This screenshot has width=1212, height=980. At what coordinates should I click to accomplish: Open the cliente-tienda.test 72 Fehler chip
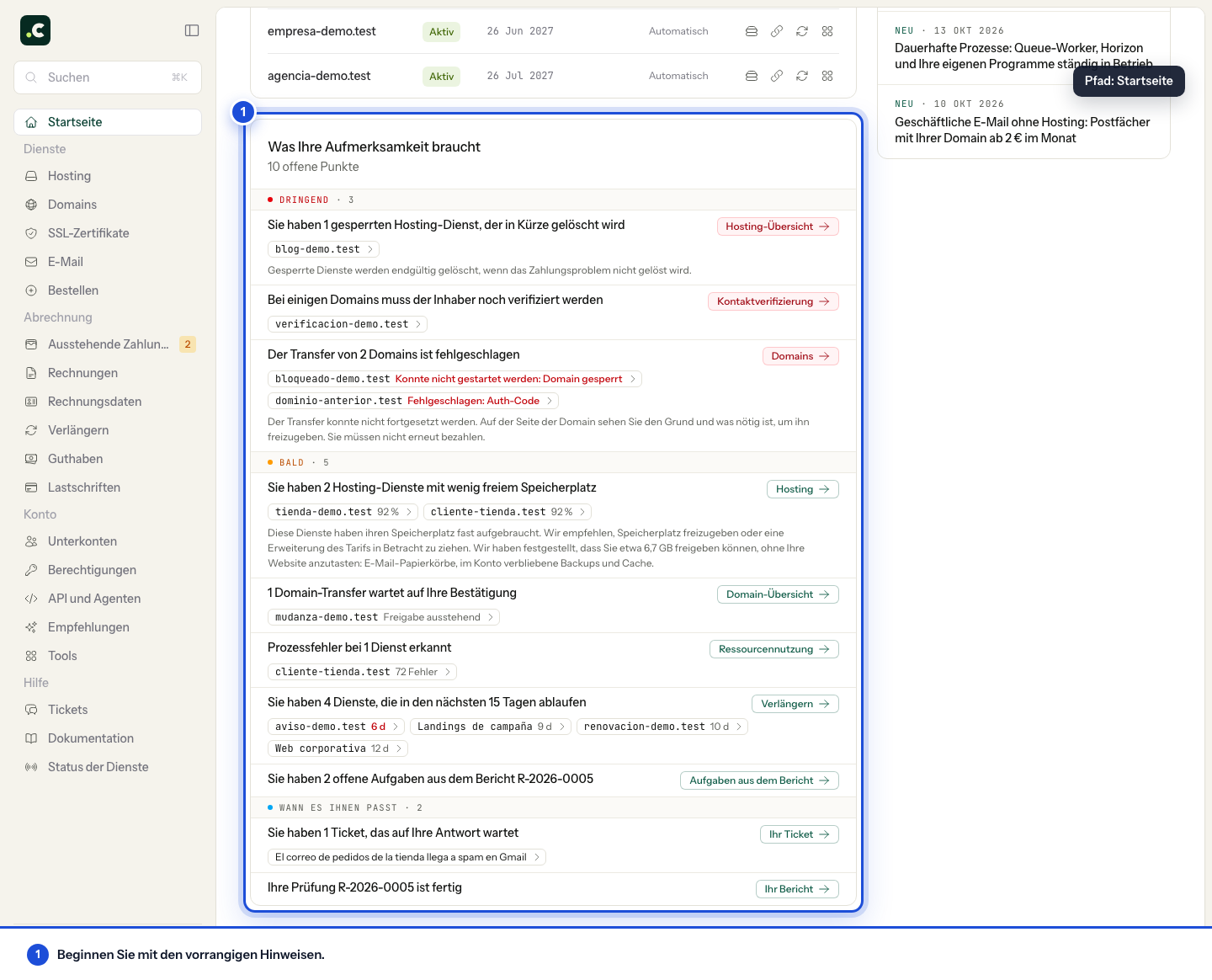(x=363, y=672)
